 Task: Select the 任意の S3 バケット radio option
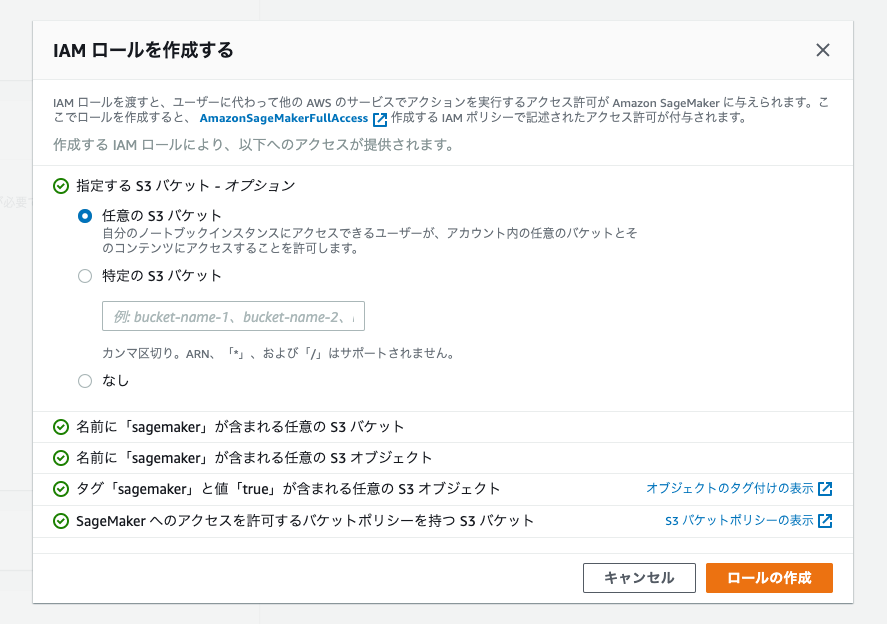click(85, 216)
